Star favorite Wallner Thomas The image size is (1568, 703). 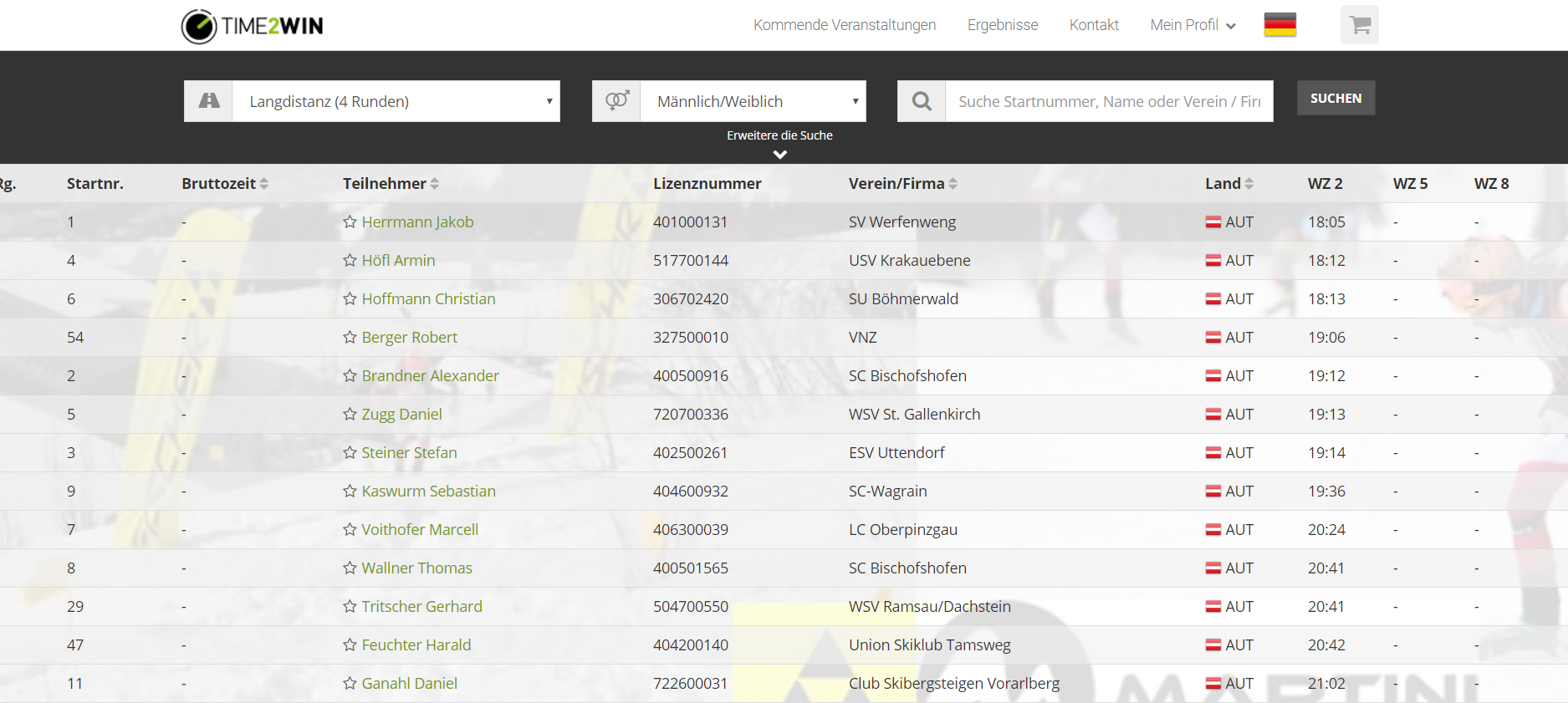point(350,568)
